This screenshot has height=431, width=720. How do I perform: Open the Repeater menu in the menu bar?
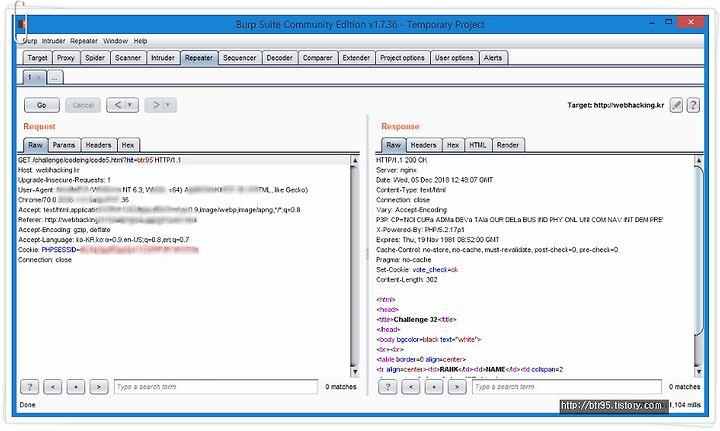point(84,41)
